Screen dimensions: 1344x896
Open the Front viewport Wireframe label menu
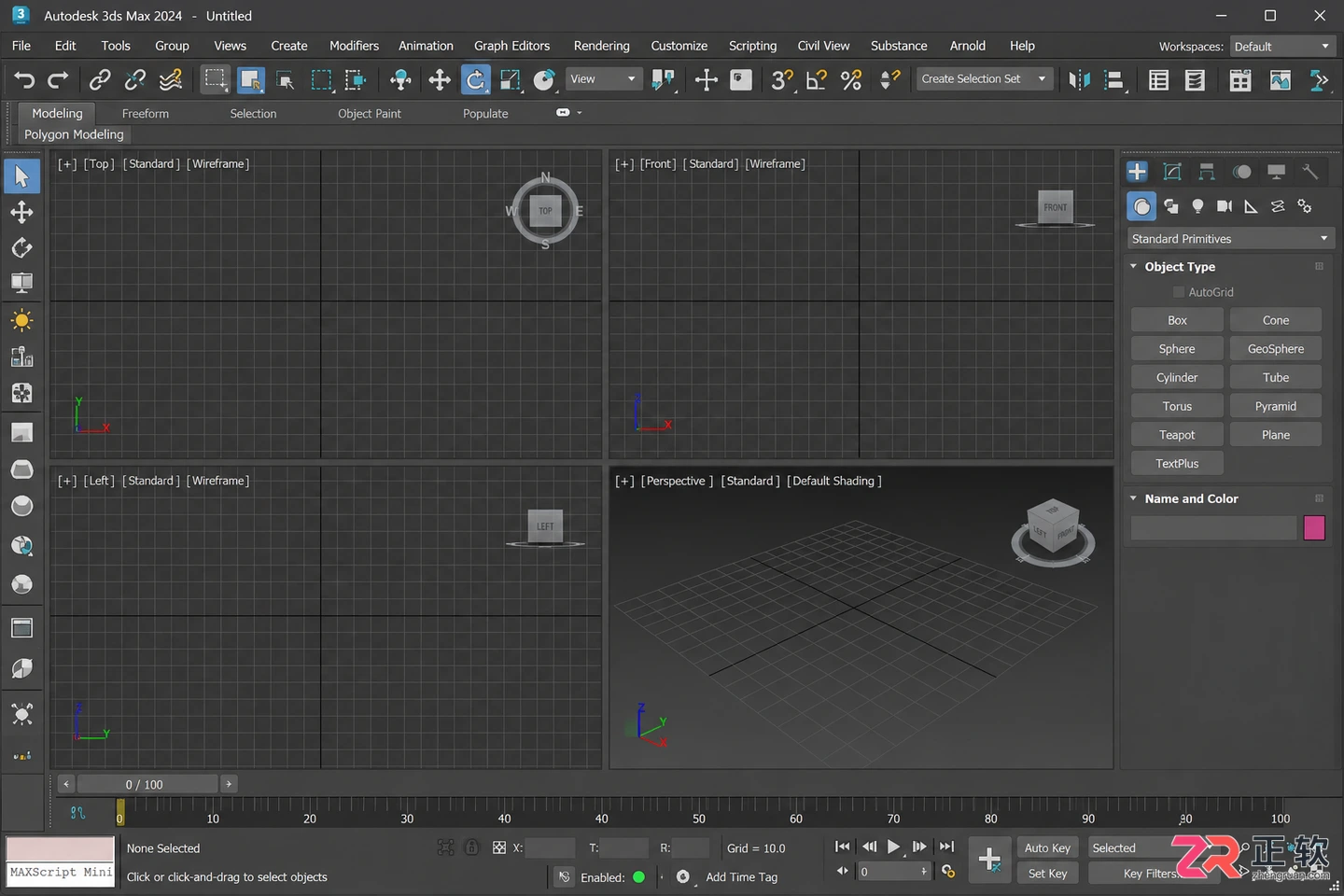775,163
